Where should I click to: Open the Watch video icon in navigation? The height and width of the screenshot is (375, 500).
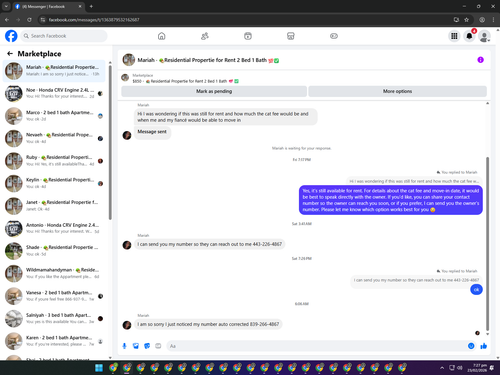pos(248,36)
